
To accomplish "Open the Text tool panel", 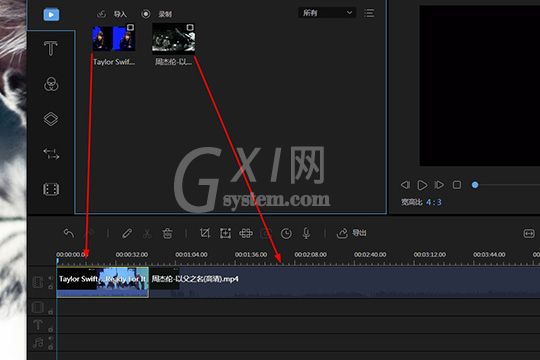I will (51, 48).
